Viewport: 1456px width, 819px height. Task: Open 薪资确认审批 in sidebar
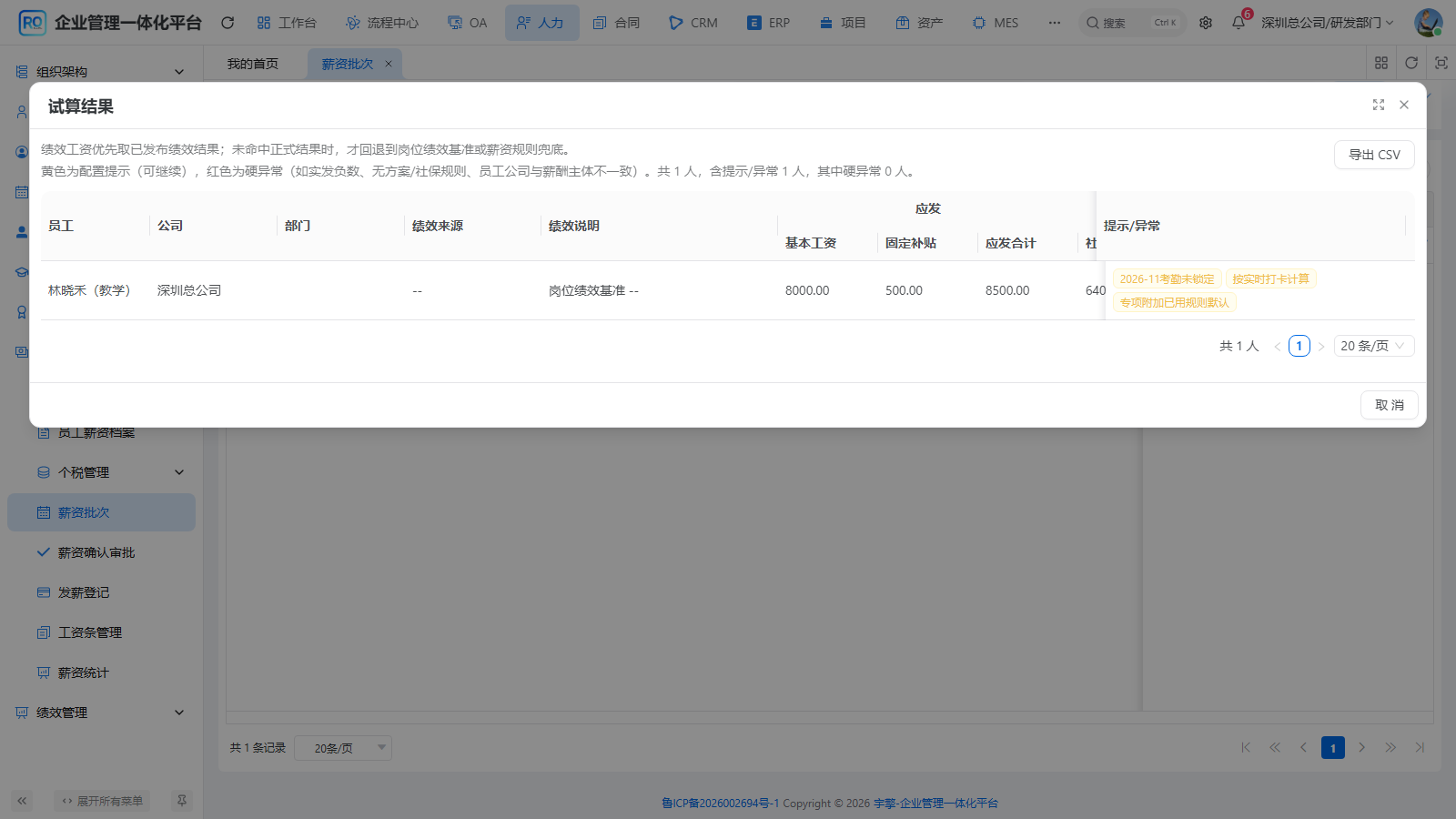click(101, 552)
